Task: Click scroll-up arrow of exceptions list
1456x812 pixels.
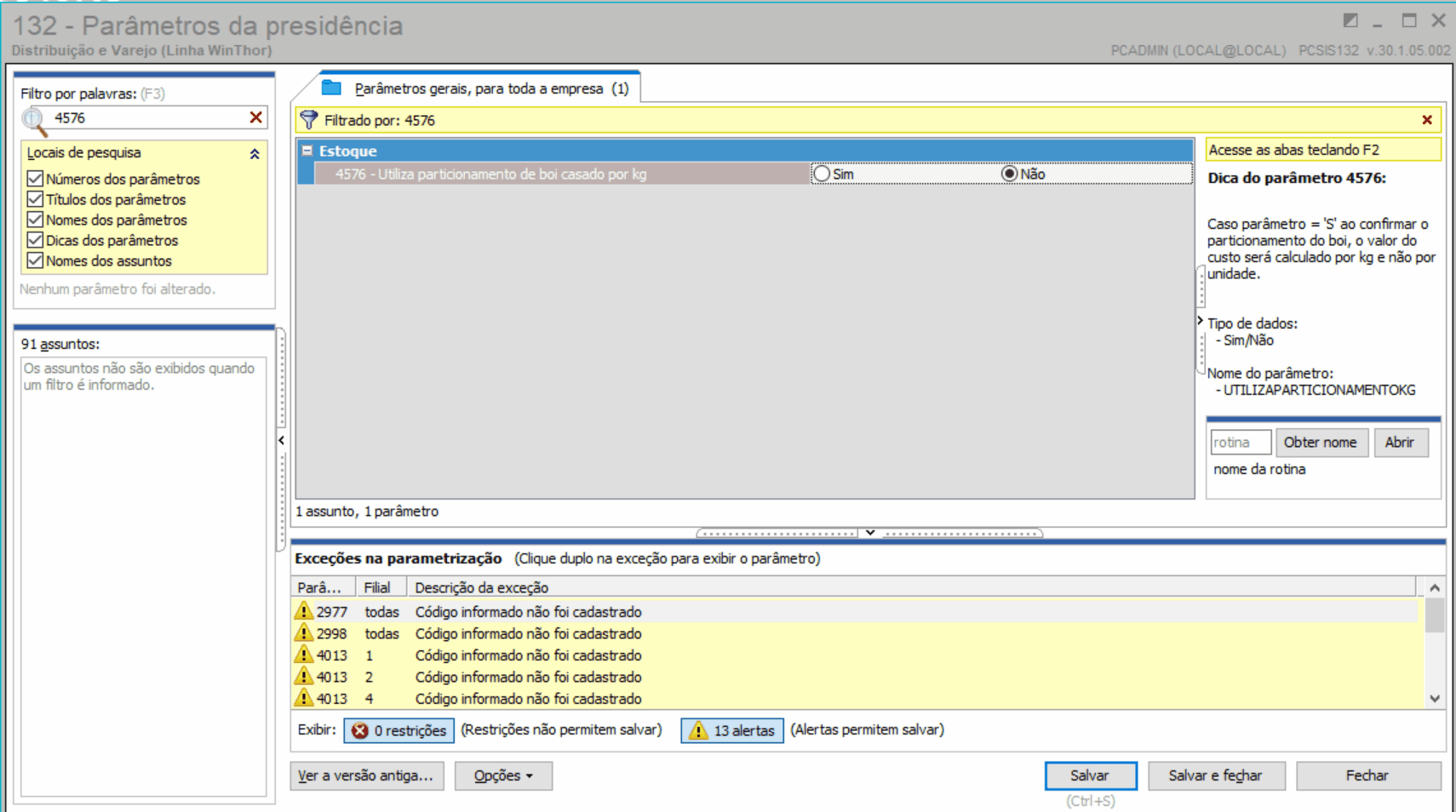Action: coord(1435,587)
